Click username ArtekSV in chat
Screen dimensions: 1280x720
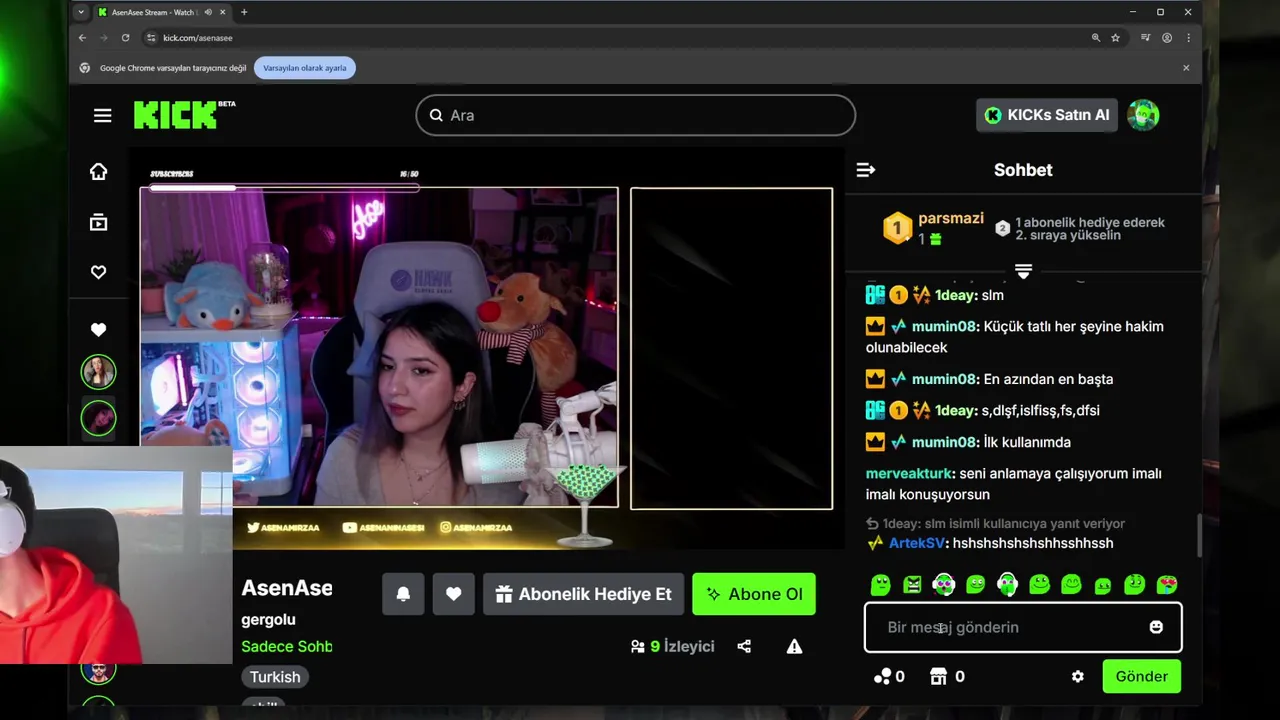click(917, 543)
